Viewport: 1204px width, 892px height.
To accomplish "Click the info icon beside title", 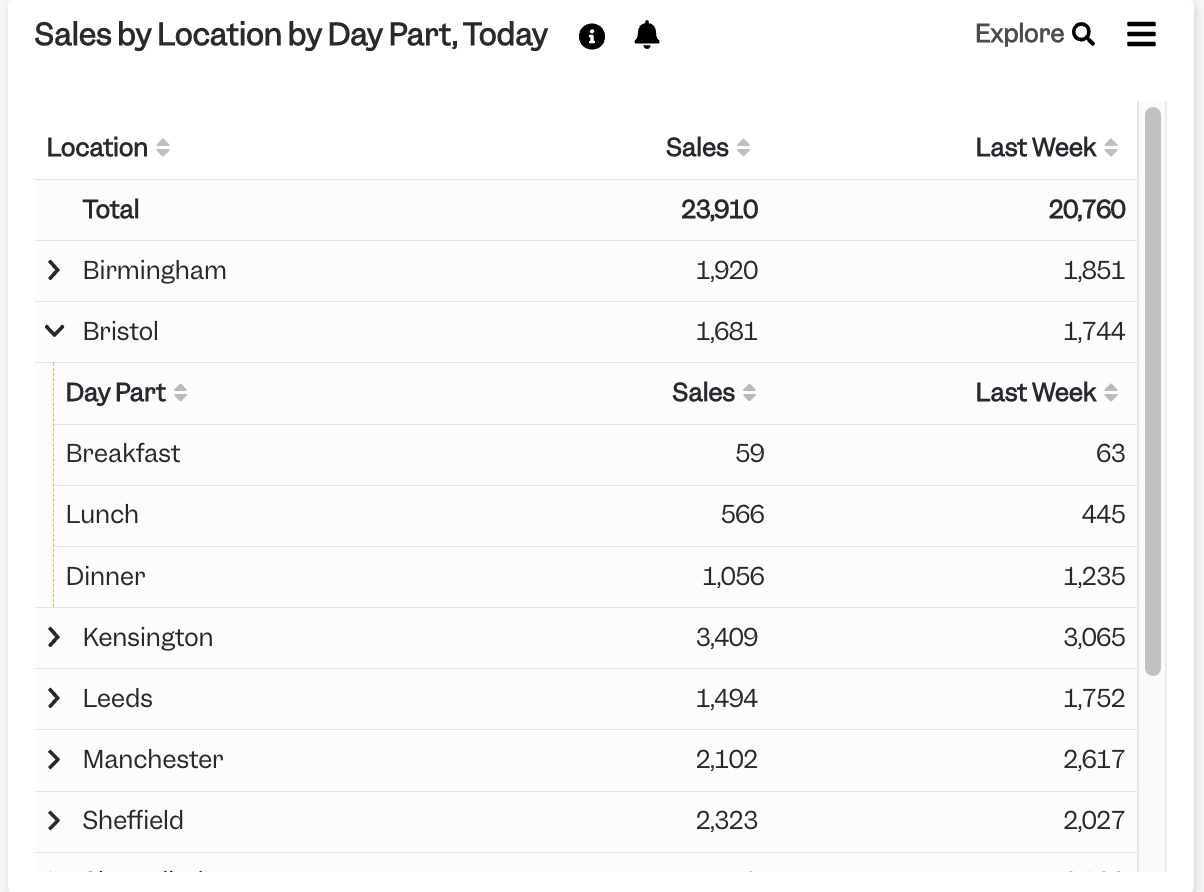I will click(x=592, y=37).
